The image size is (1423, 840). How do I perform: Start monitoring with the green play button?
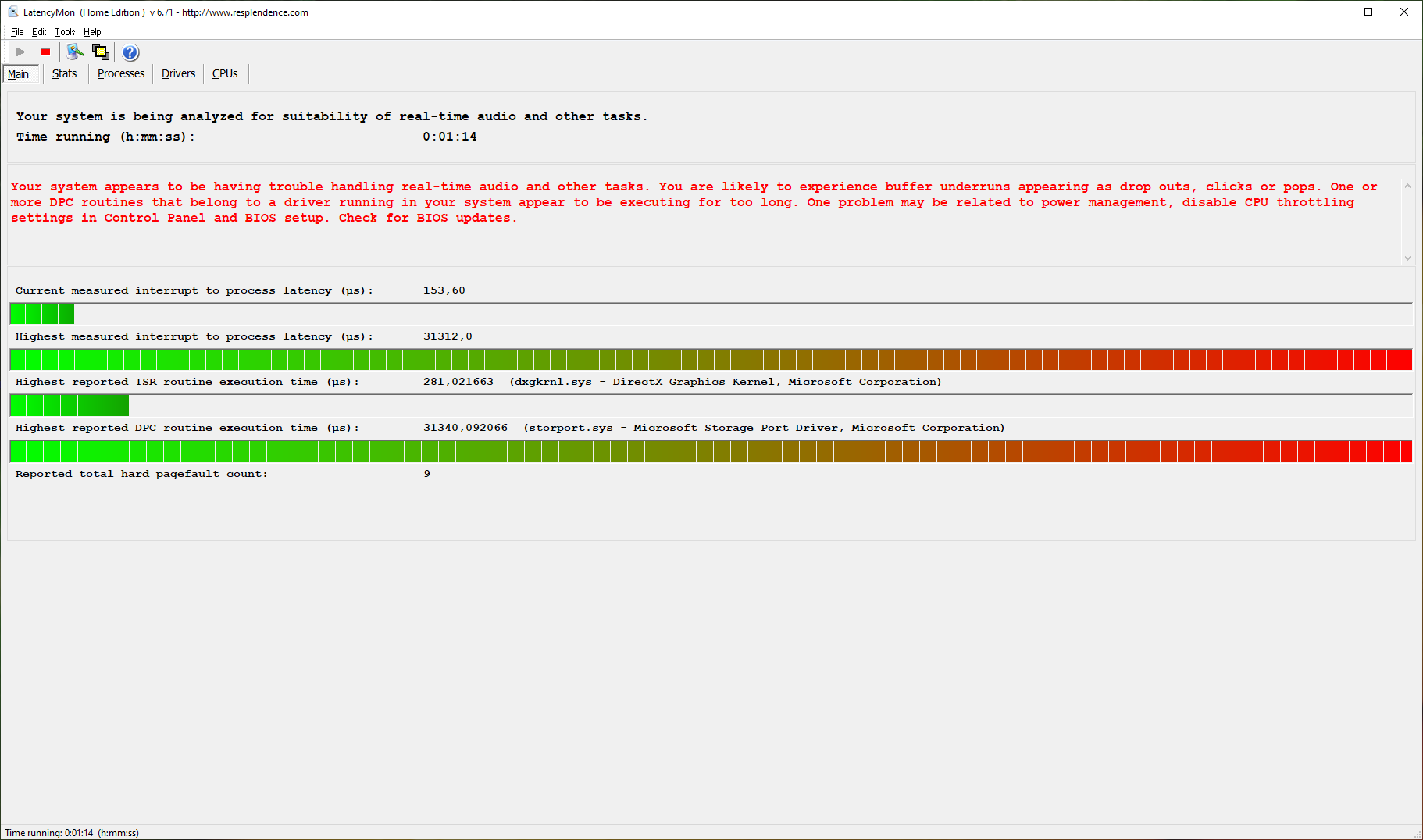[21, 52]
